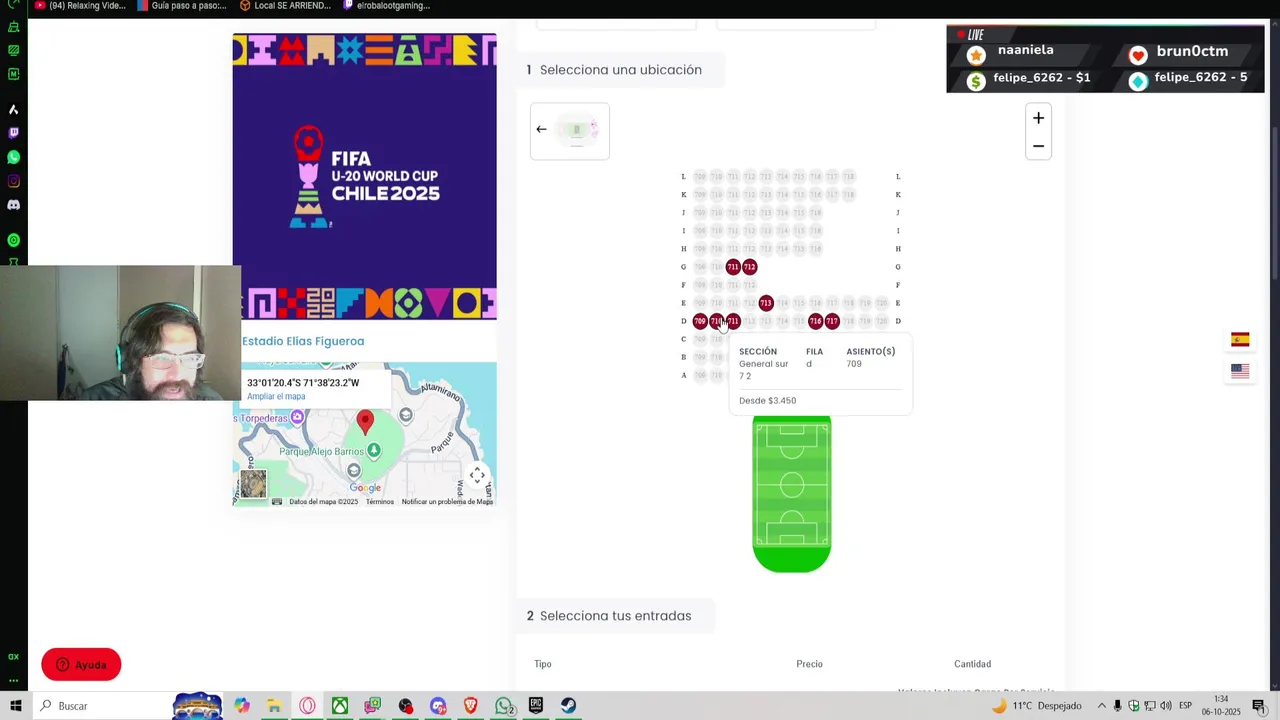Open WhatsApp in Opera GX sidebar

click(13, 157)
